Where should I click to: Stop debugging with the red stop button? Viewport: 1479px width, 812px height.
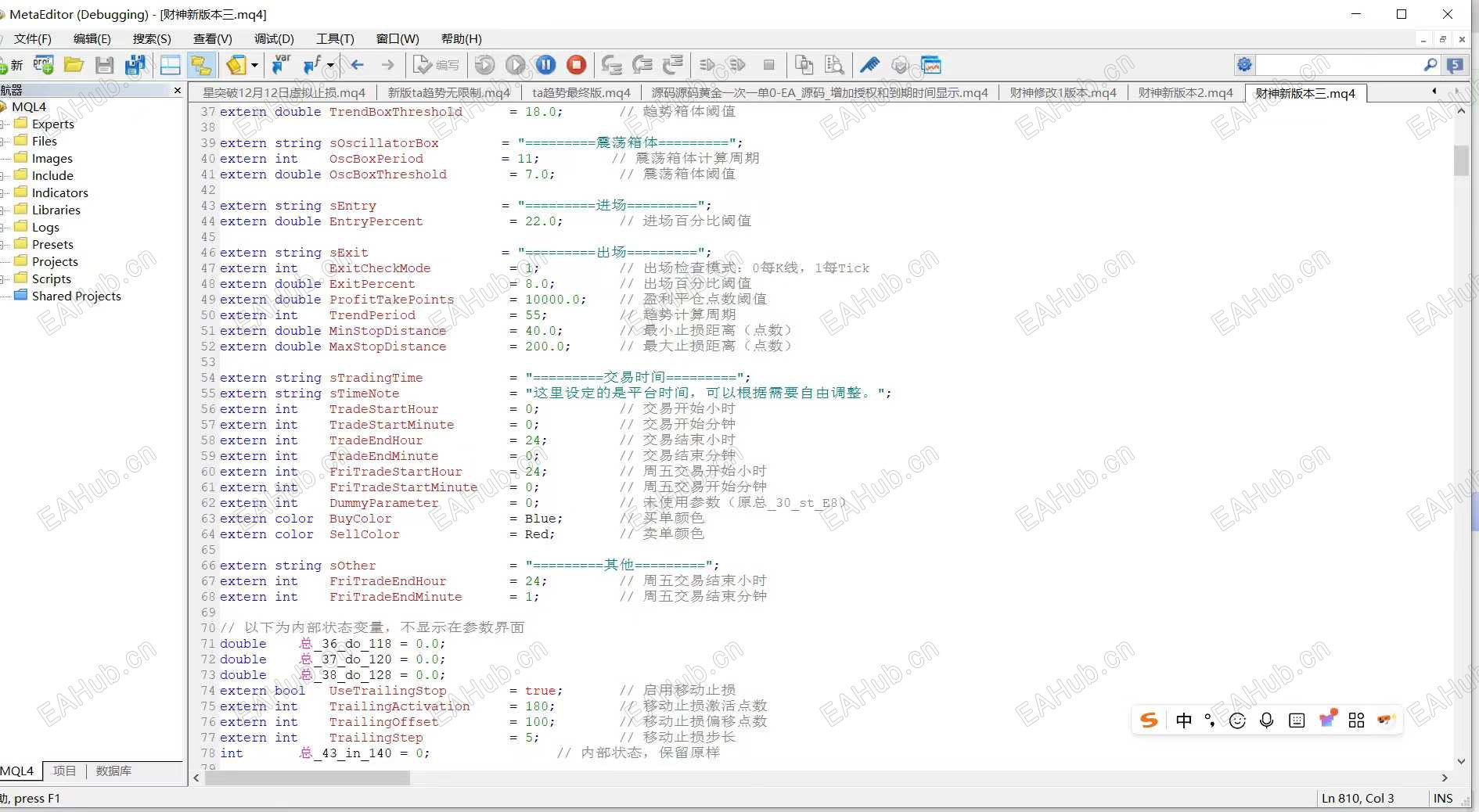click(576, 66)
